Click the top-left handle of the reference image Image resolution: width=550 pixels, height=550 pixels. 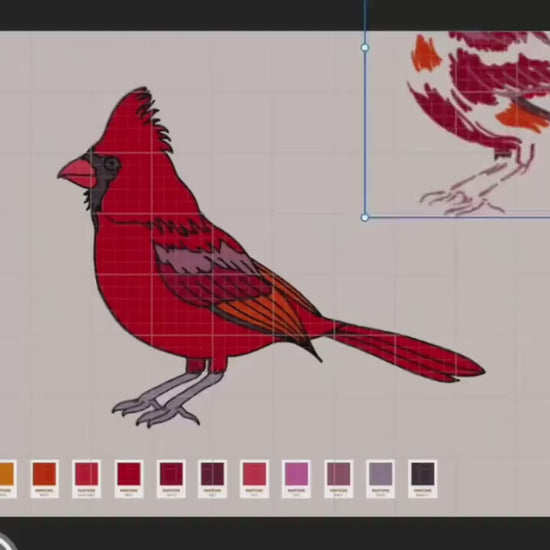pos(365,47)
